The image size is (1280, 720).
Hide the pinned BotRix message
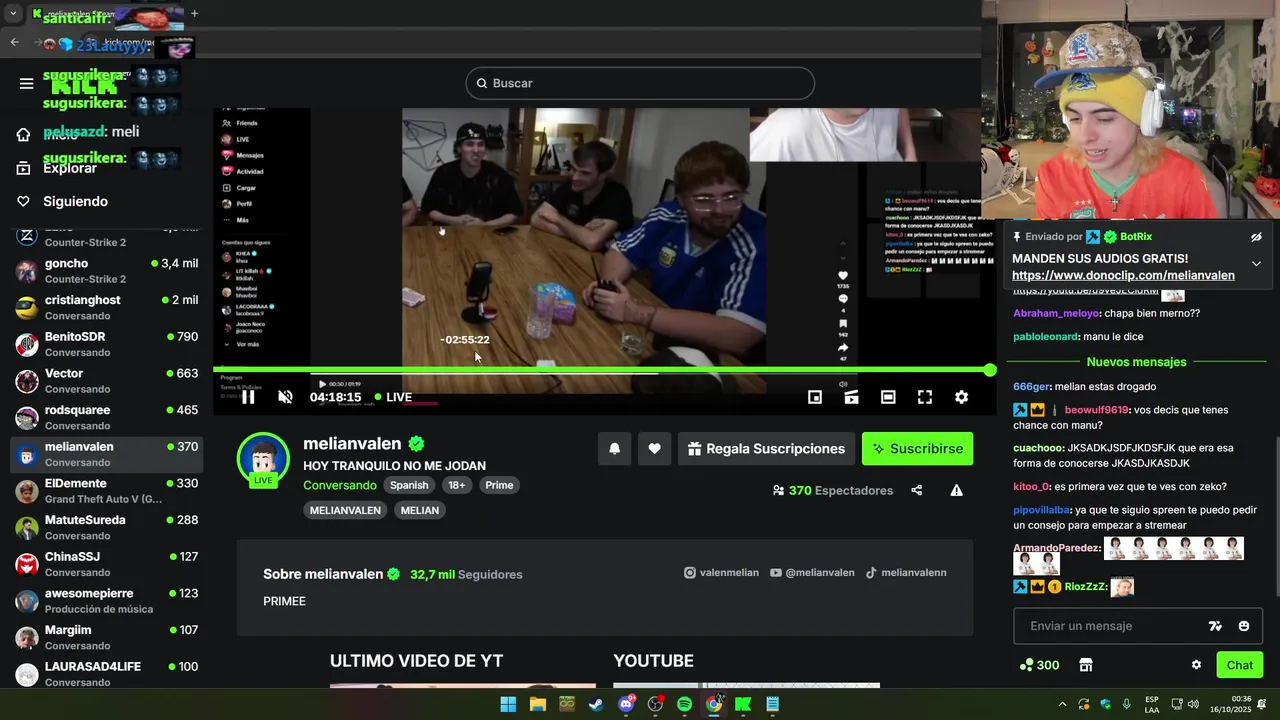coord(1256,237)
